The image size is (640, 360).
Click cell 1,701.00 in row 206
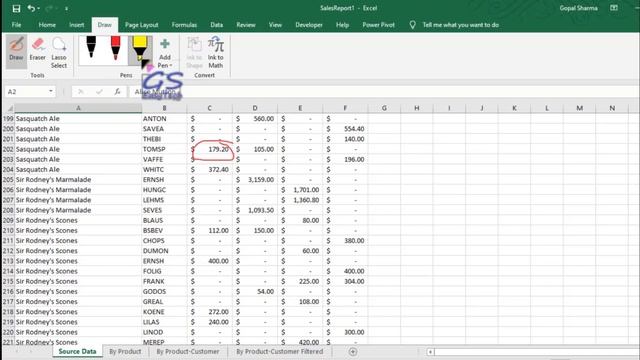pos(300,190)
